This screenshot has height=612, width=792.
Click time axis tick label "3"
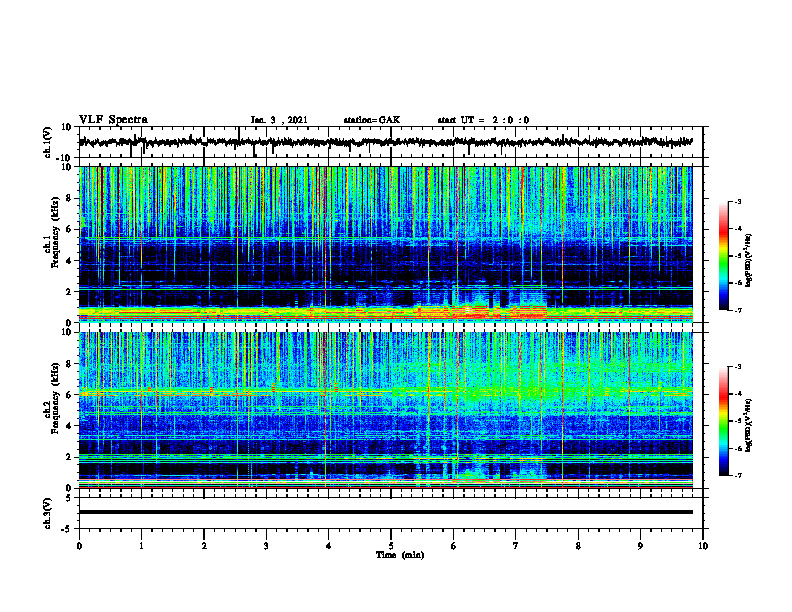266,546
